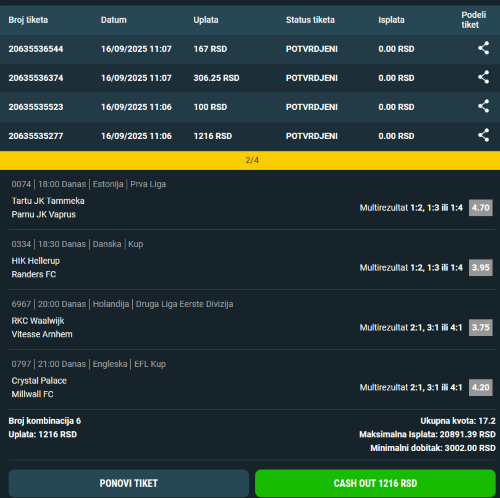Click the 4.70 odds for Tartu JK Tammeka
The height and width of the screenshot is (498, 500).
pyautogui.click(x=480, y=208)
